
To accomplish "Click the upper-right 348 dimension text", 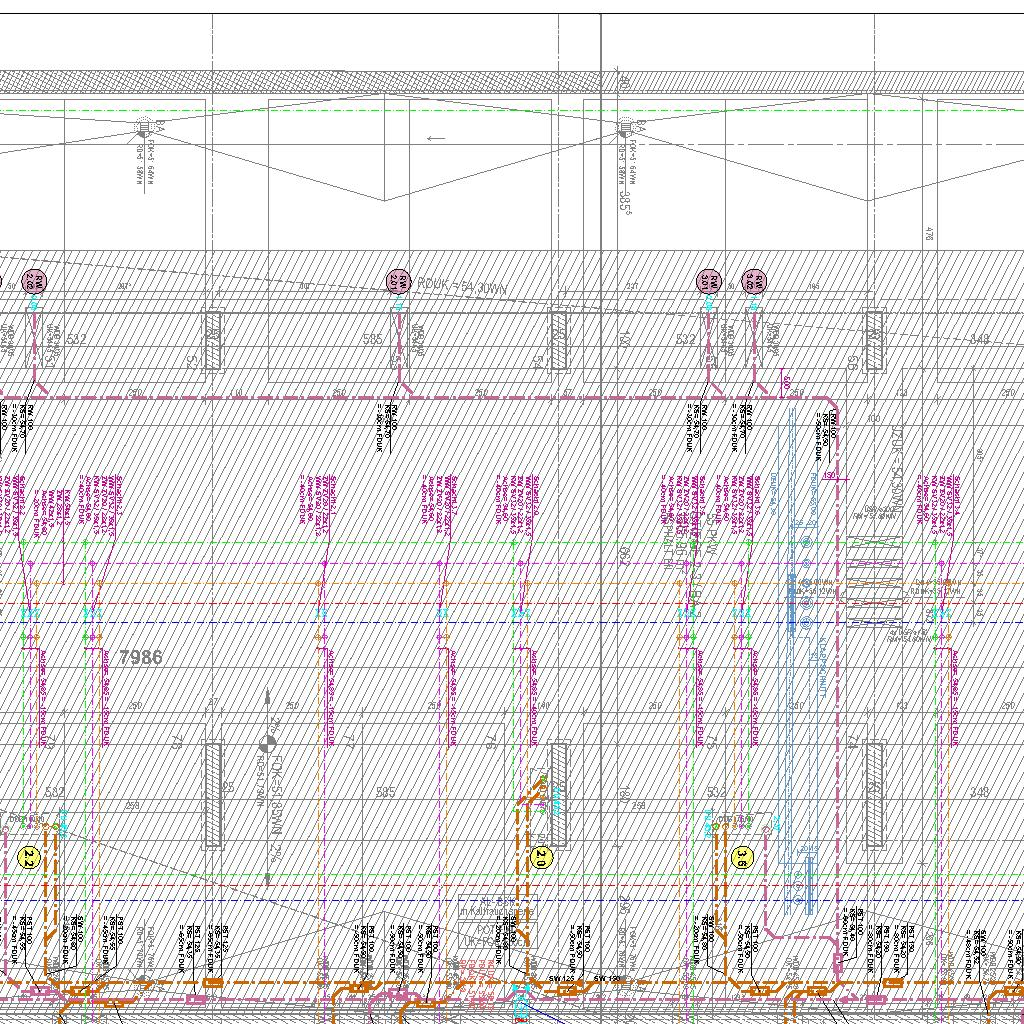I will [x=979, y=340].
